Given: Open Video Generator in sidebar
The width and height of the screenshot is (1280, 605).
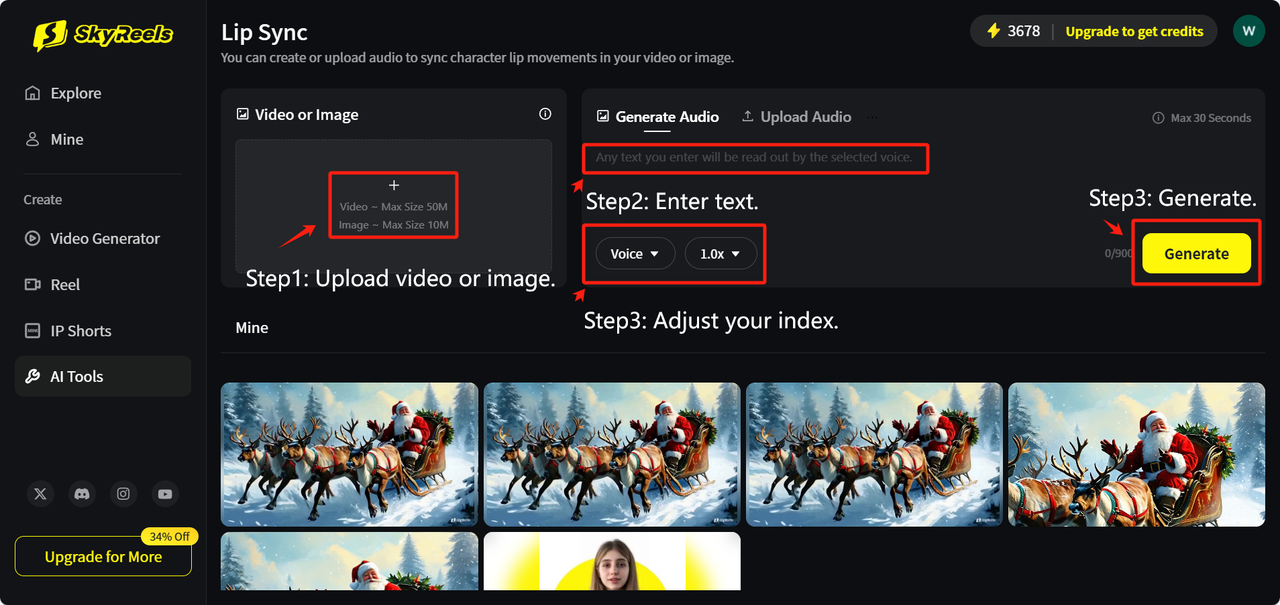Looking at the screenshot, I should click(x=103, y=238).
